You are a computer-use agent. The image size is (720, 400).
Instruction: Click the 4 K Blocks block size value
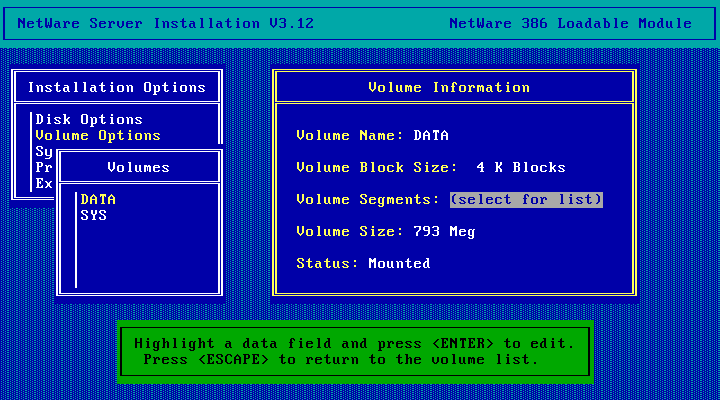(x=521, y=168)
